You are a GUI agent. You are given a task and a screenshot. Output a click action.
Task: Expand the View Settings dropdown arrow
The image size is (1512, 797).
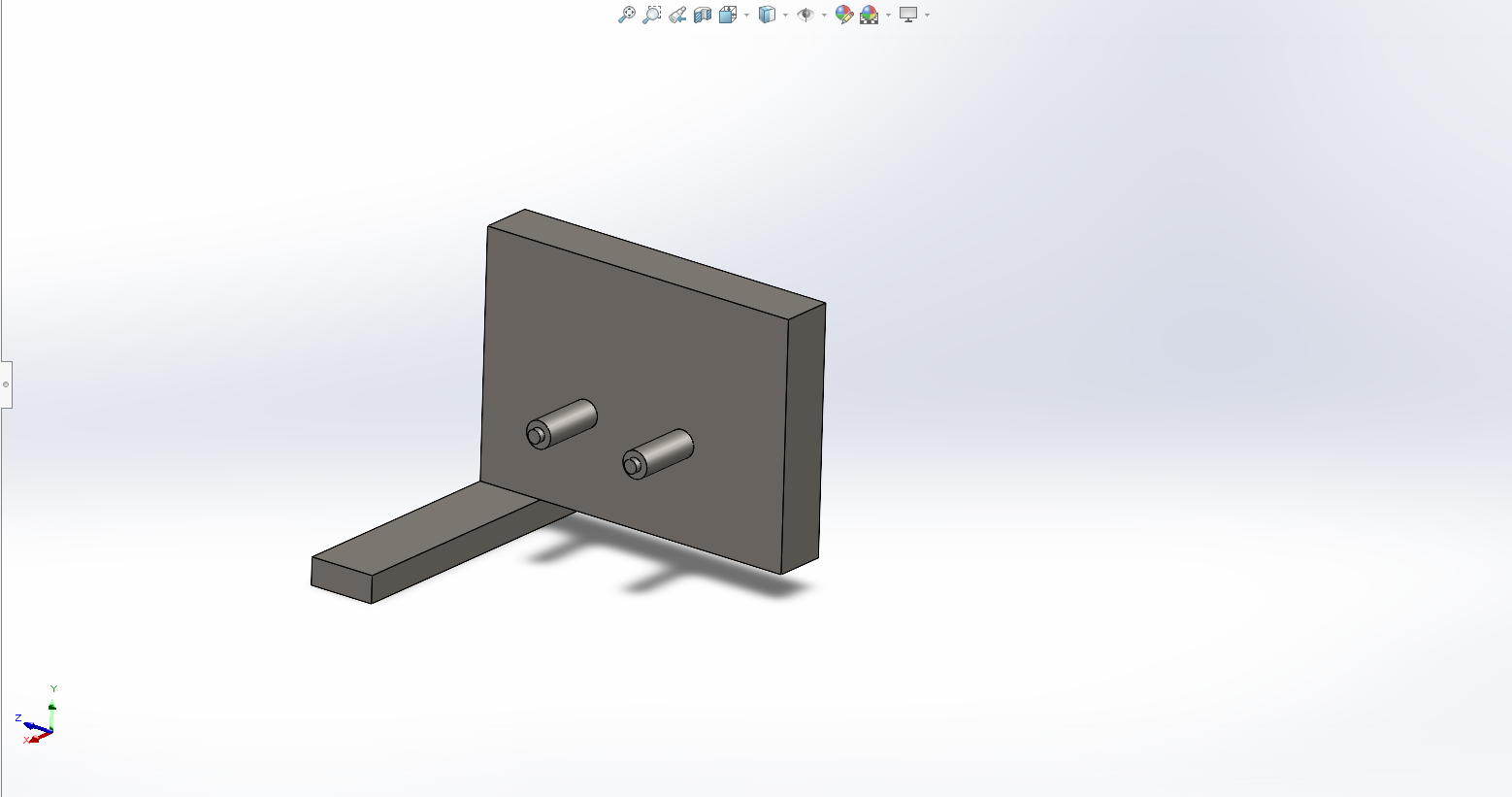point(928,16)
